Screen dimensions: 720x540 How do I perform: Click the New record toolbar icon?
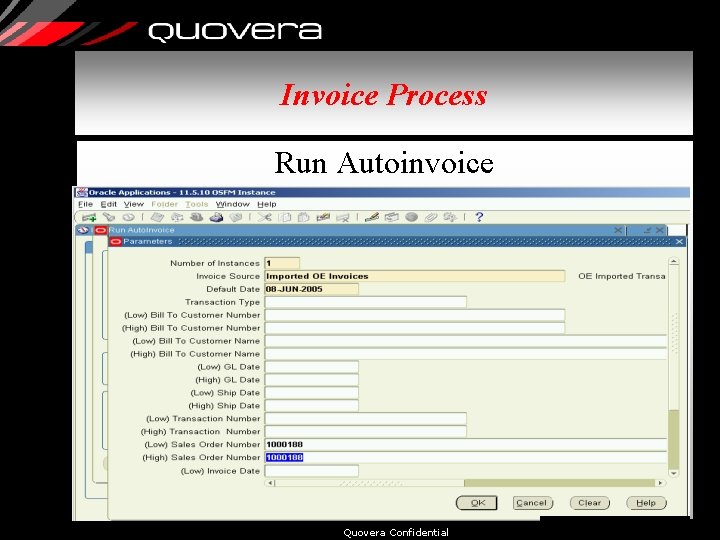coord(89,217)
